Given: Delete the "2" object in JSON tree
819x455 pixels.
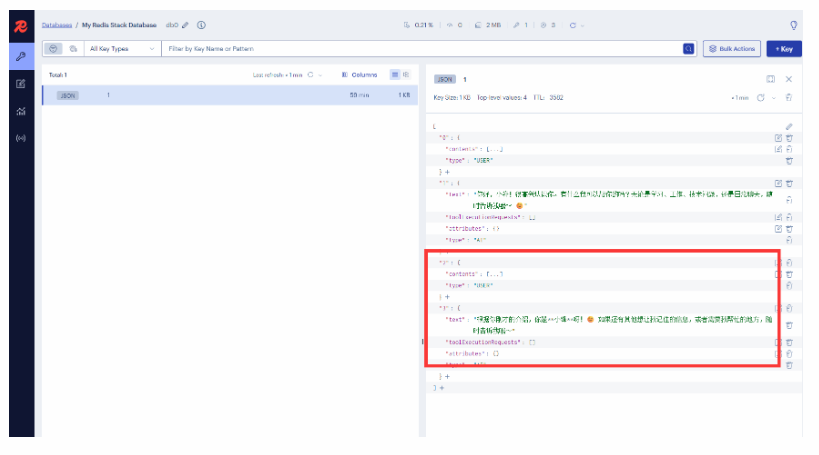Looking at the screenshot, I should pos(789,263).
